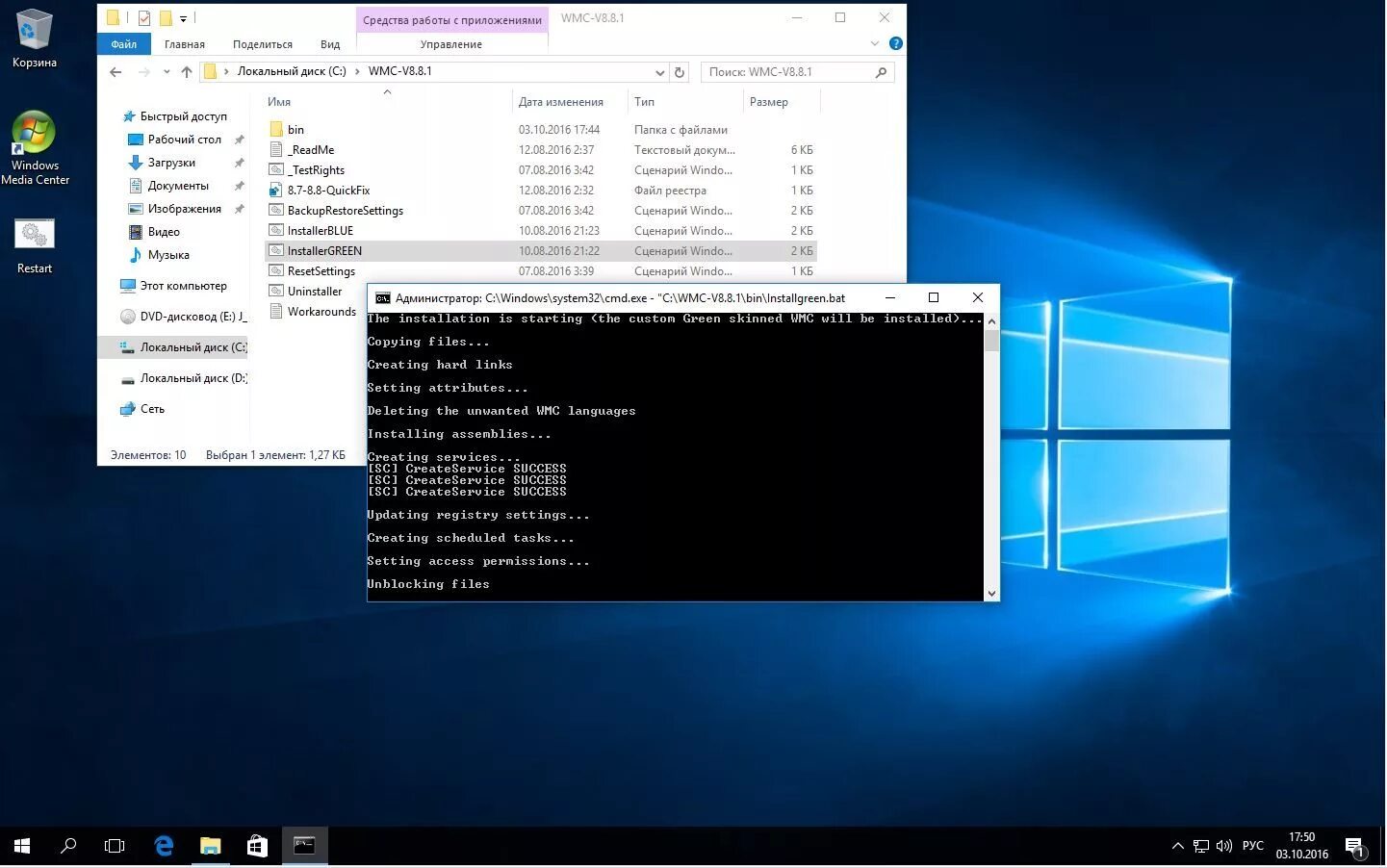Open the Restart desktop shortcut
Screen dimensions: 1387x868
coord(35,246)
